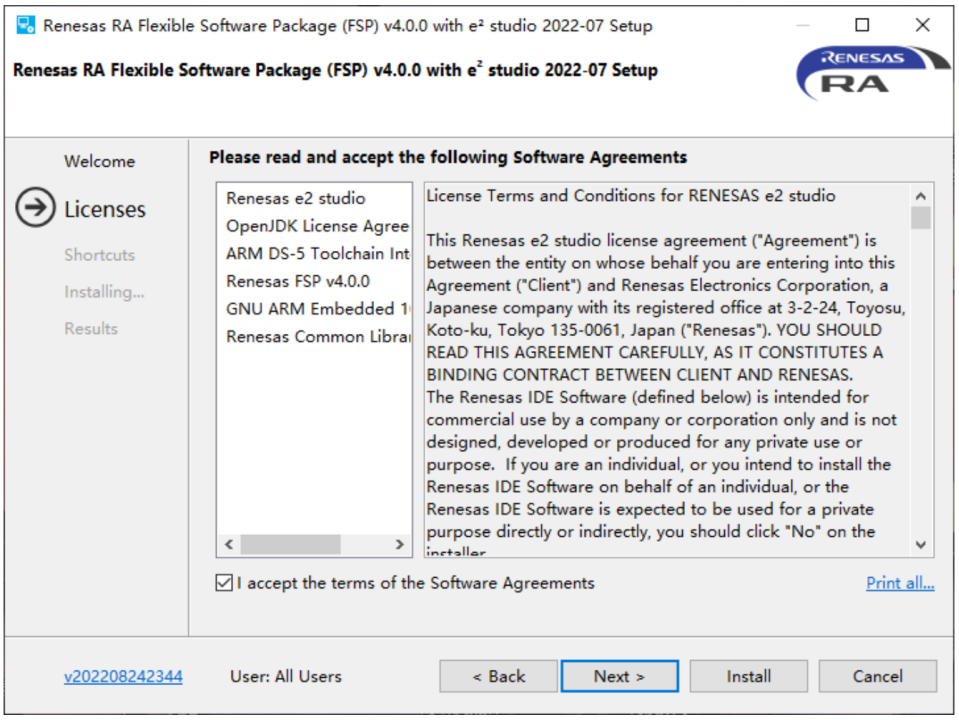The image size is (959, 721).
Task: Click the license list's right scroll arrow
Action: pos(399,544)
